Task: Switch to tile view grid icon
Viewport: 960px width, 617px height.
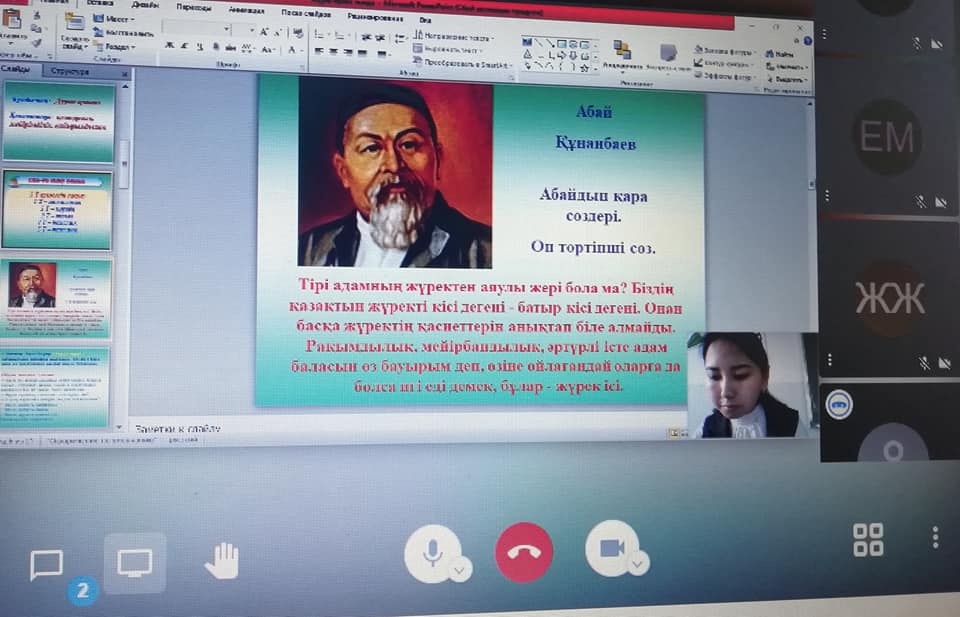Action: pos(867,540)
